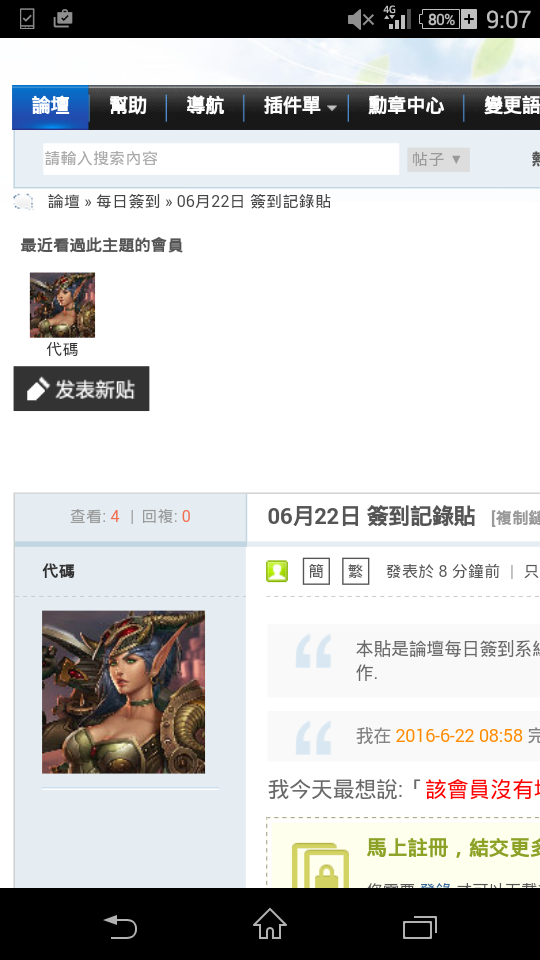
Task: Open the 幫助 menu item
Action: [128, 107]
